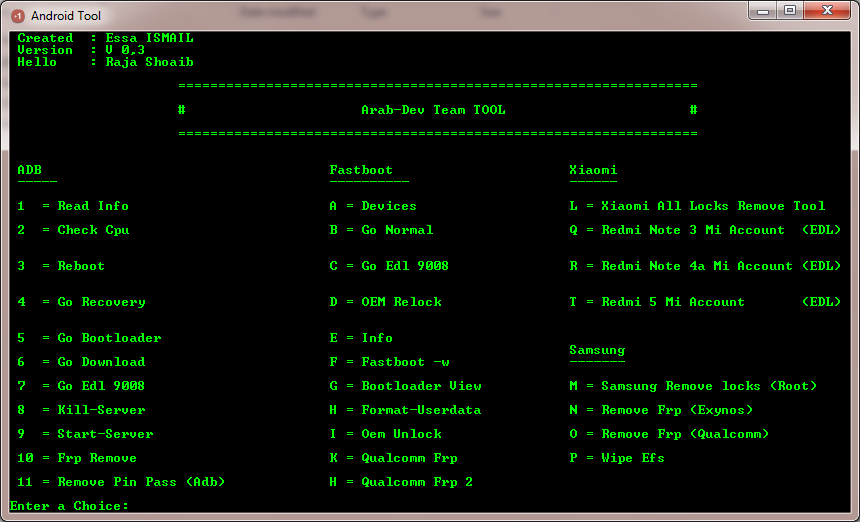Click the 'P = Wipe Efs' entry
Screen dimensions: 860x522
[x=617, y=458]
